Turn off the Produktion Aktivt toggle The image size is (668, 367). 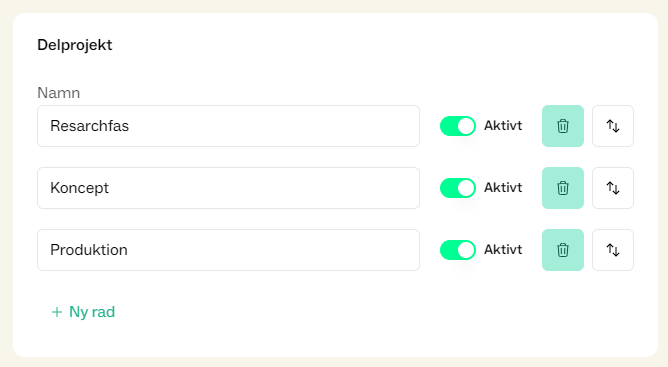pos(458,250)
